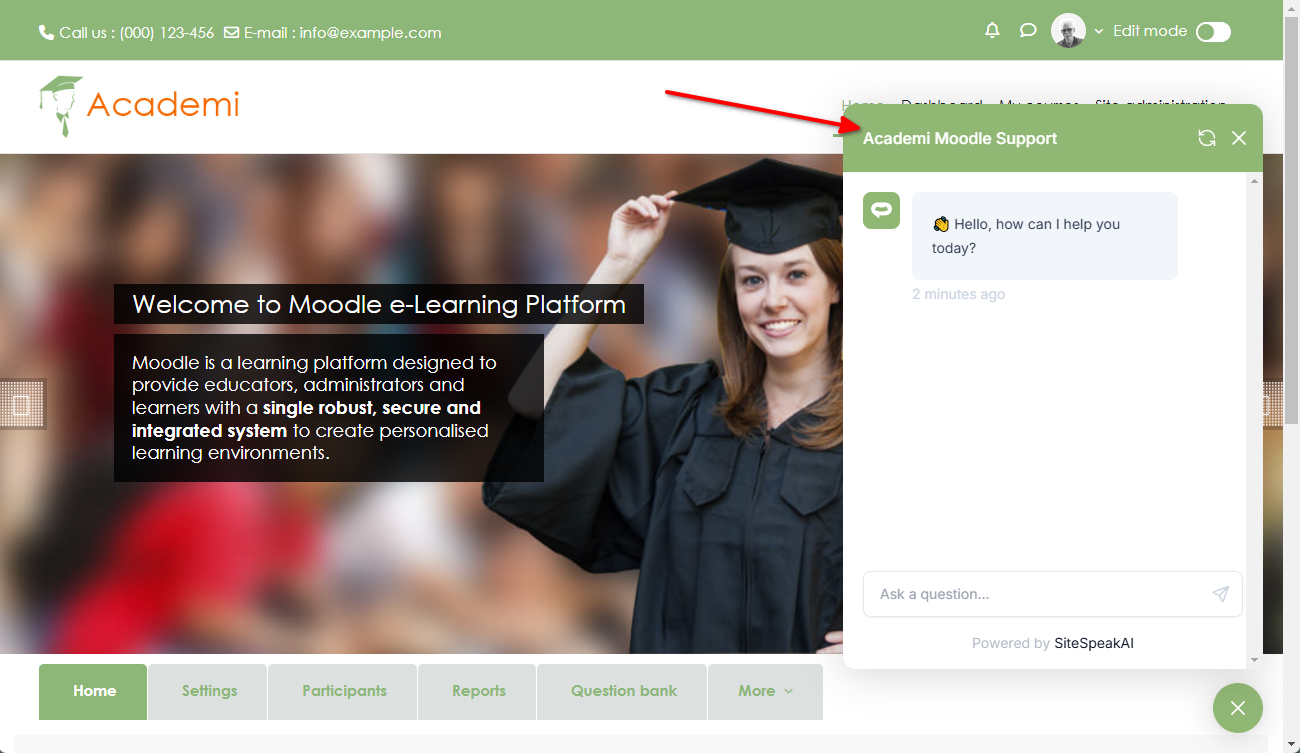The width and height of the screenshot is (1300, 753).
Task: Click the 'Call us : (000) 123-456' text
Action: coord(136,32)
